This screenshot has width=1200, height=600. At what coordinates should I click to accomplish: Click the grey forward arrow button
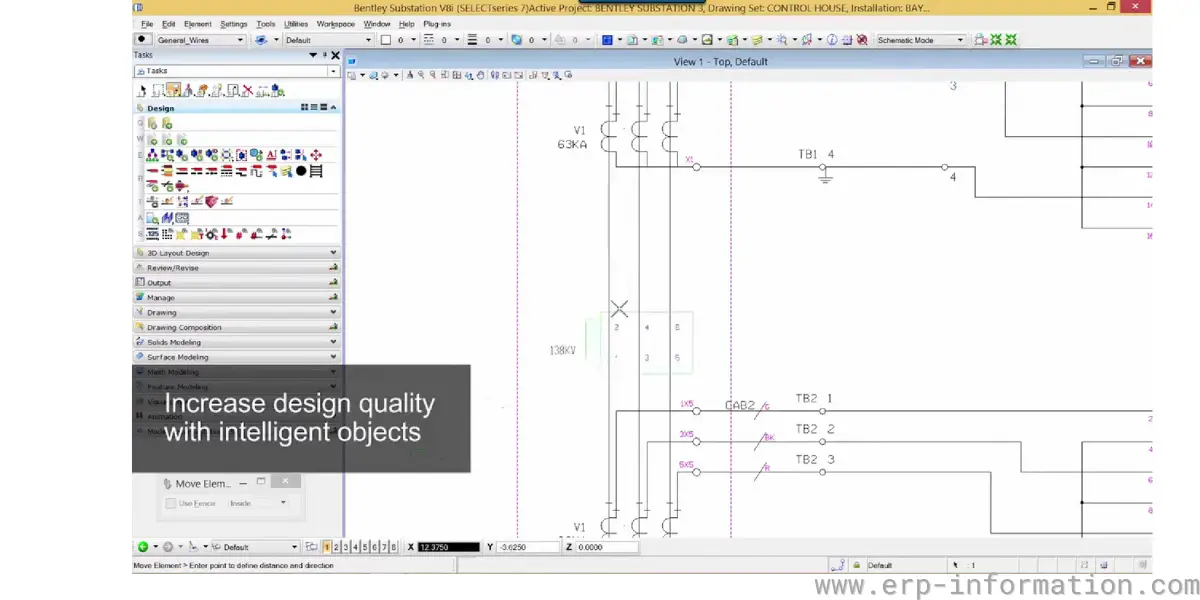[x=169, y=547]
